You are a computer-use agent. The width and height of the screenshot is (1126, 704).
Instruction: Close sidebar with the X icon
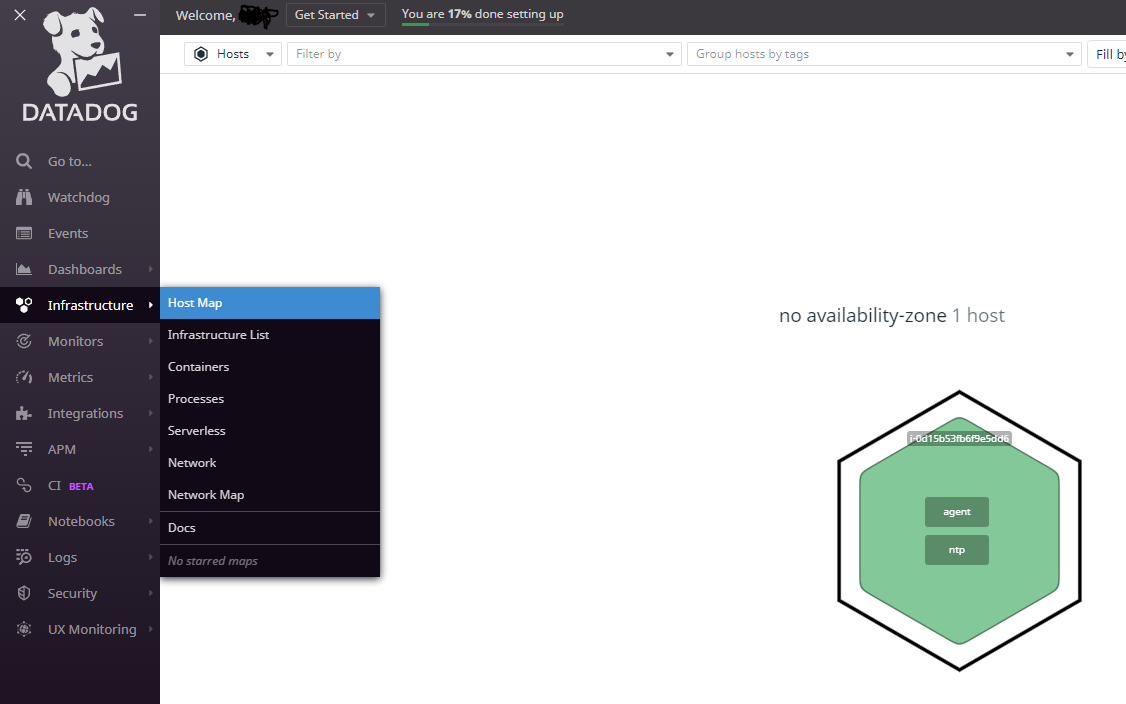coord(20,15)
